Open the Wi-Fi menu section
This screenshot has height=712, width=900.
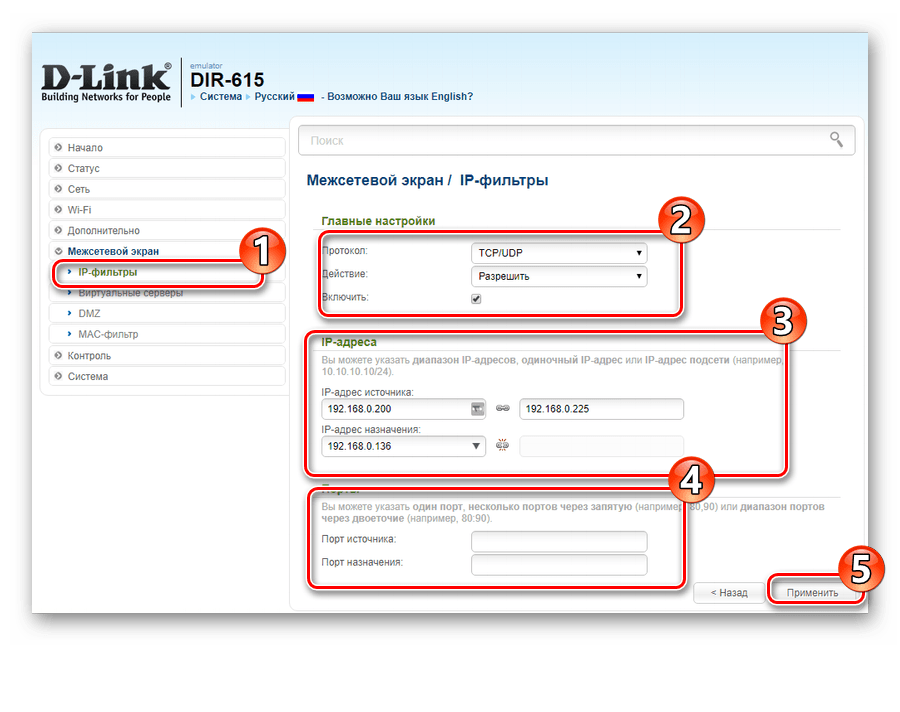click(167, 210)
